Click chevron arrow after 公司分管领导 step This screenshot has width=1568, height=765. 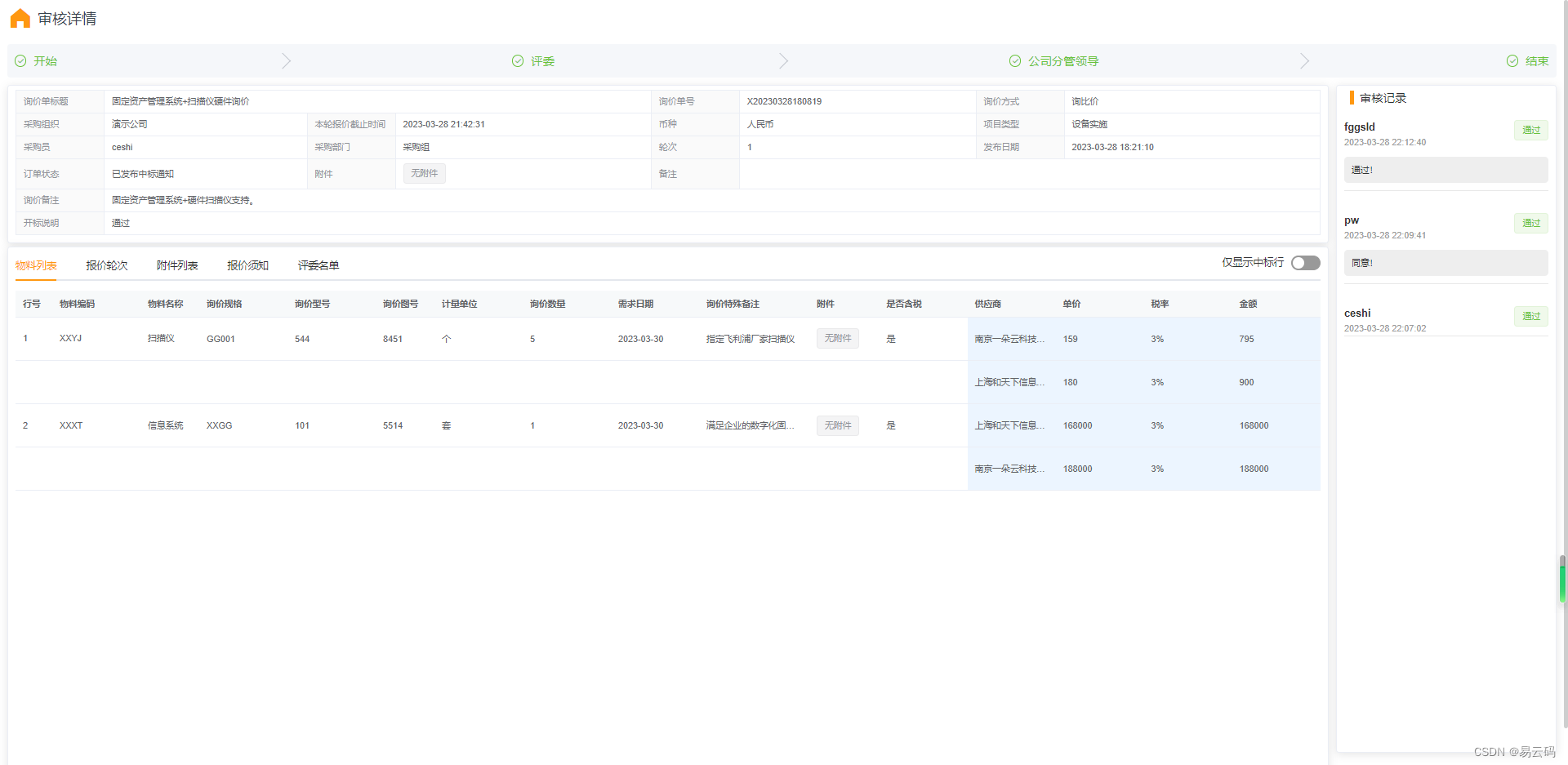click(1304, 61)
